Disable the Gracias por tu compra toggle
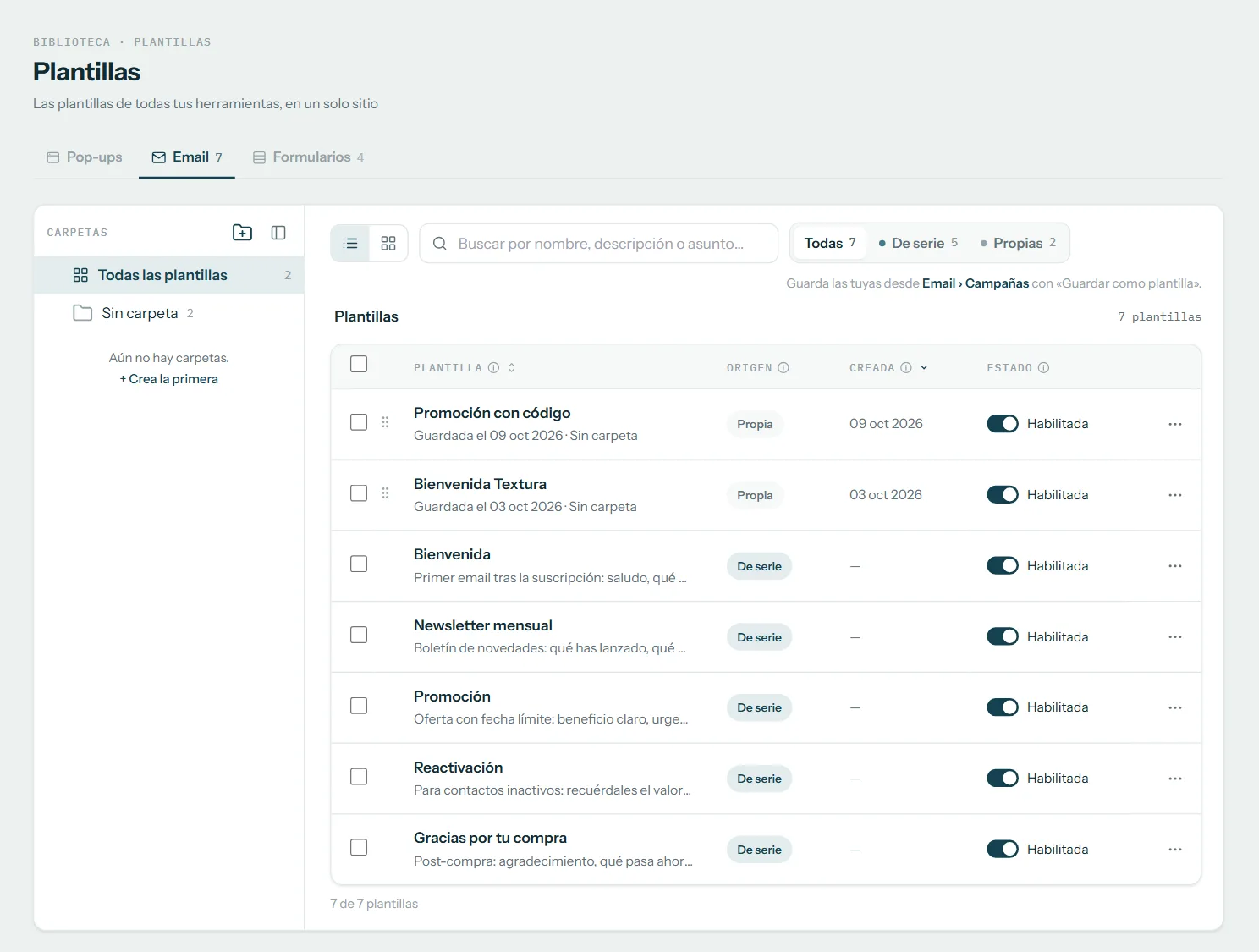 click(1003, 850)
